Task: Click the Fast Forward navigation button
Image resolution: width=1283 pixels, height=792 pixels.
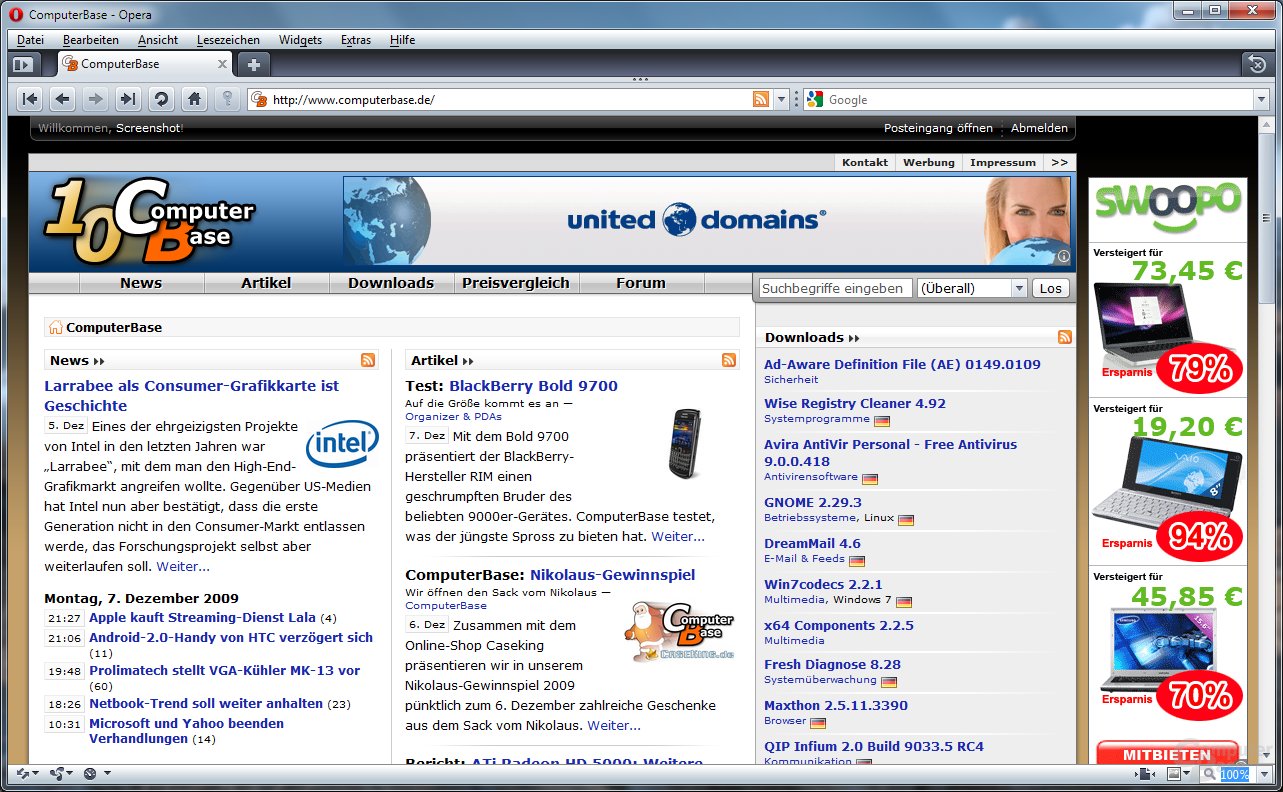Action: click(x=127, y=99)
